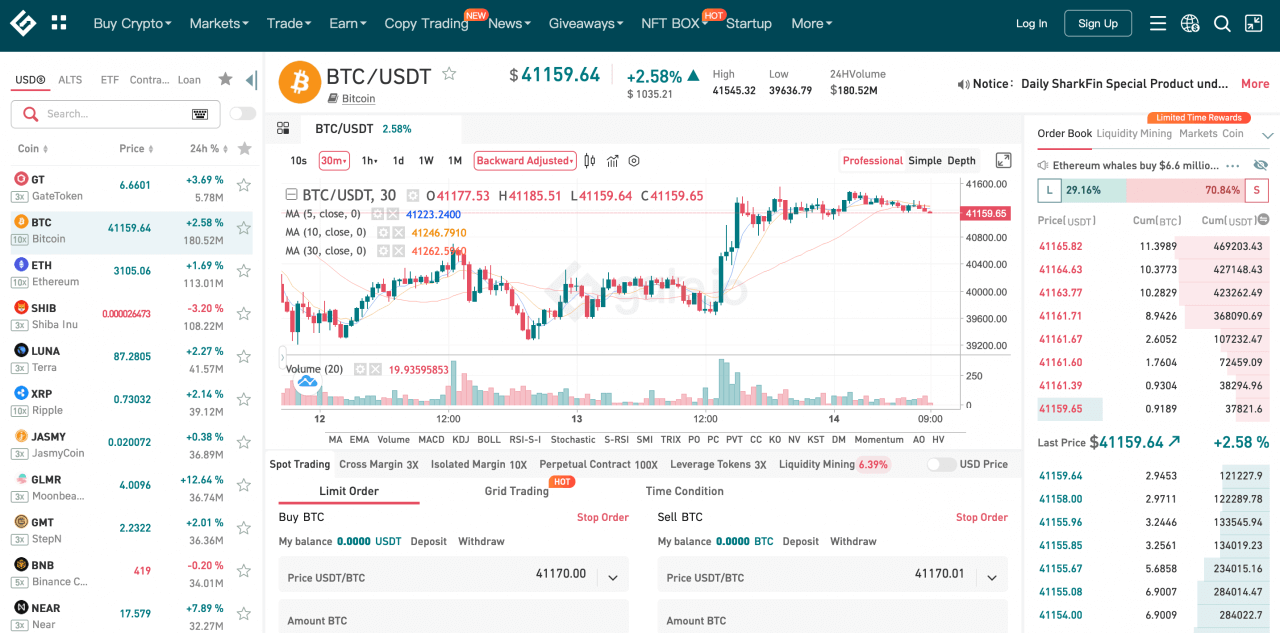The width and height of the screenshot is (1280, 633).
Task: Open the apps grid icon beside logo
Action: pyautogui.click(x=59, y=23)
